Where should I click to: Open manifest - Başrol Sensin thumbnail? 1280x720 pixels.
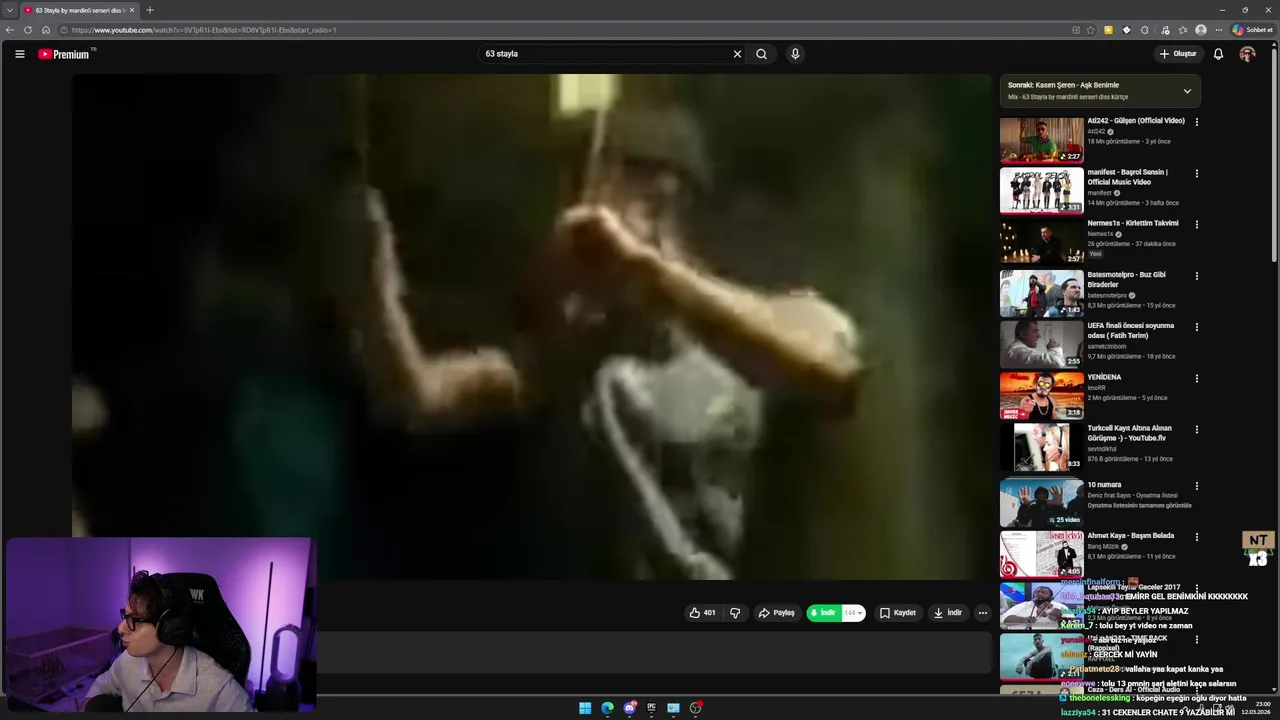pos(1042,191)
